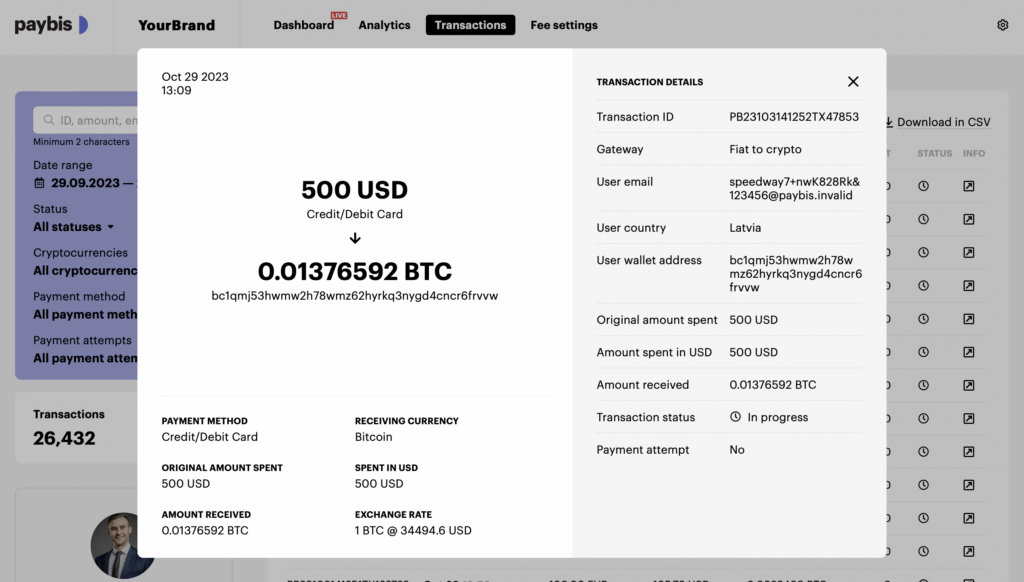Open the external-link Info icon on the first row

(968, 186)
